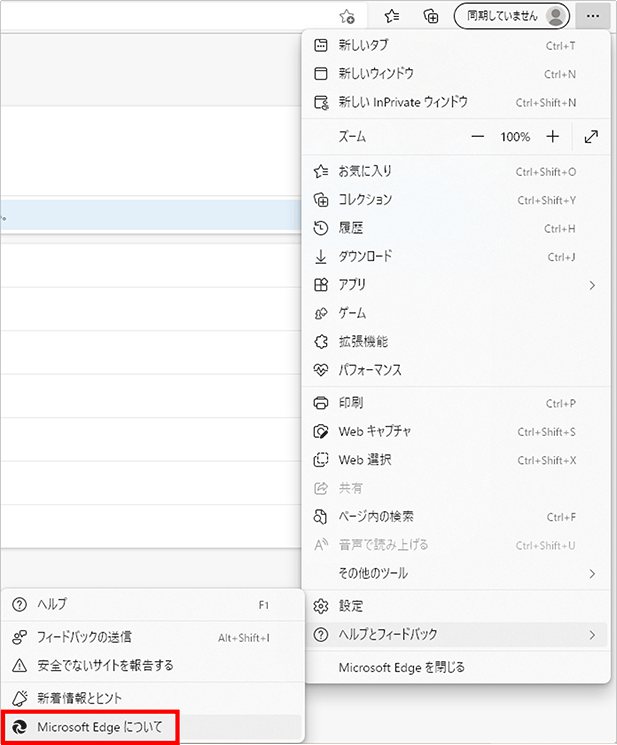This screenshot has height=745, width=617.
Task: Click the collections icon in menu
Action: (321, 200)
